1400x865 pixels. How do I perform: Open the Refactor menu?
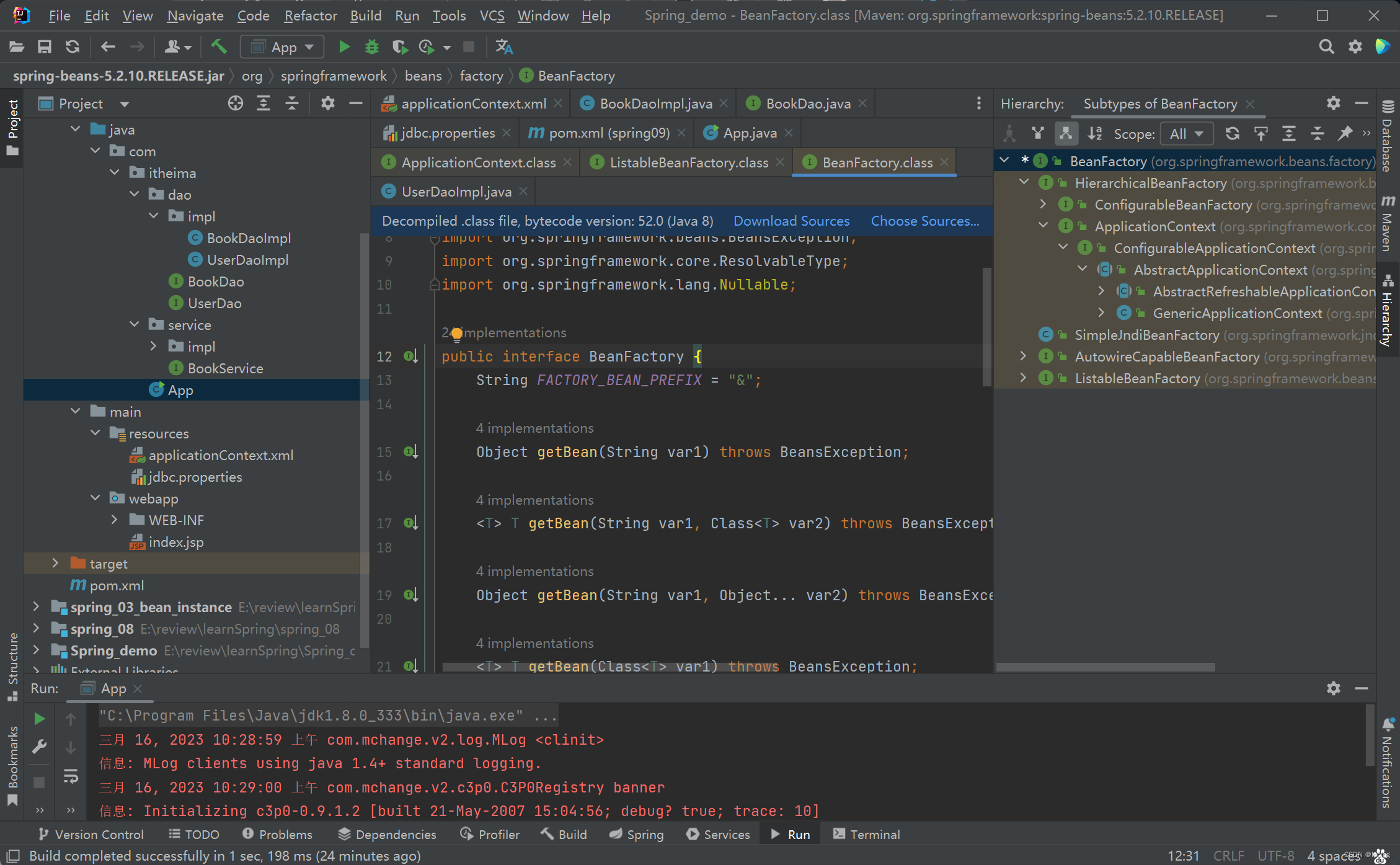(x=311, y=16)
